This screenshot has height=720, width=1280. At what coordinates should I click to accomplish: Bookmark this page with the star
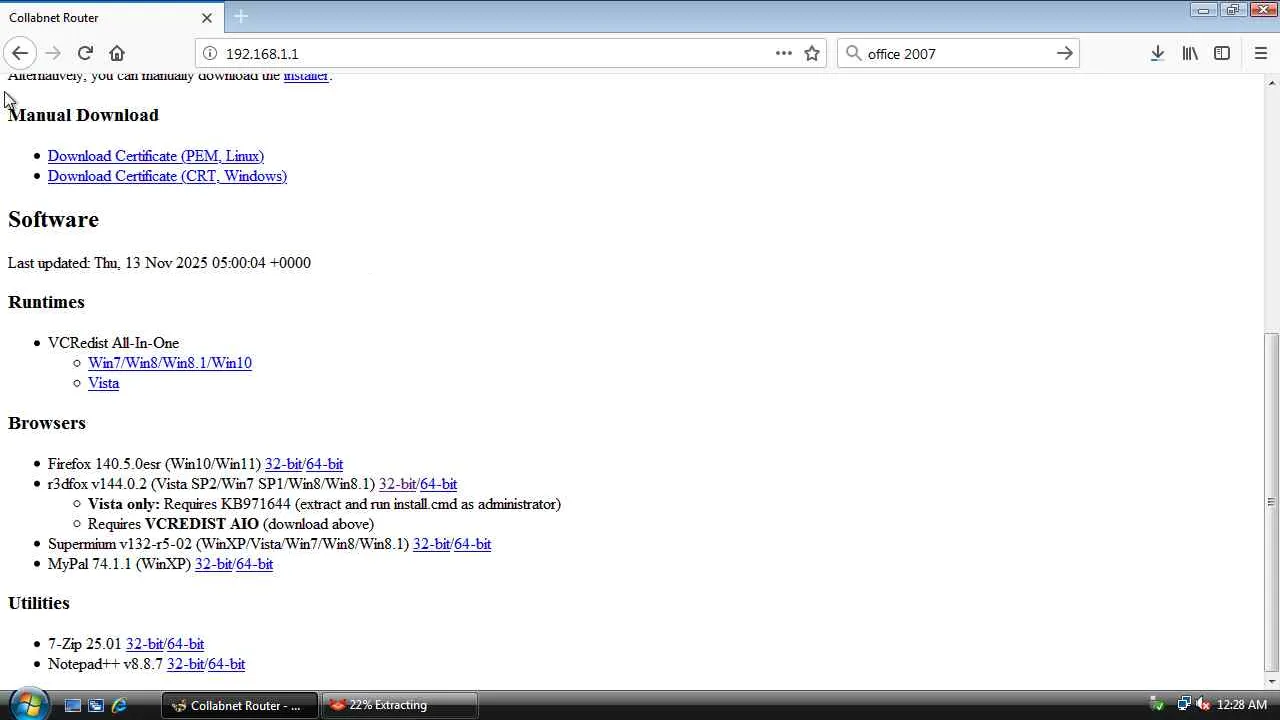(x=812, y=53)
